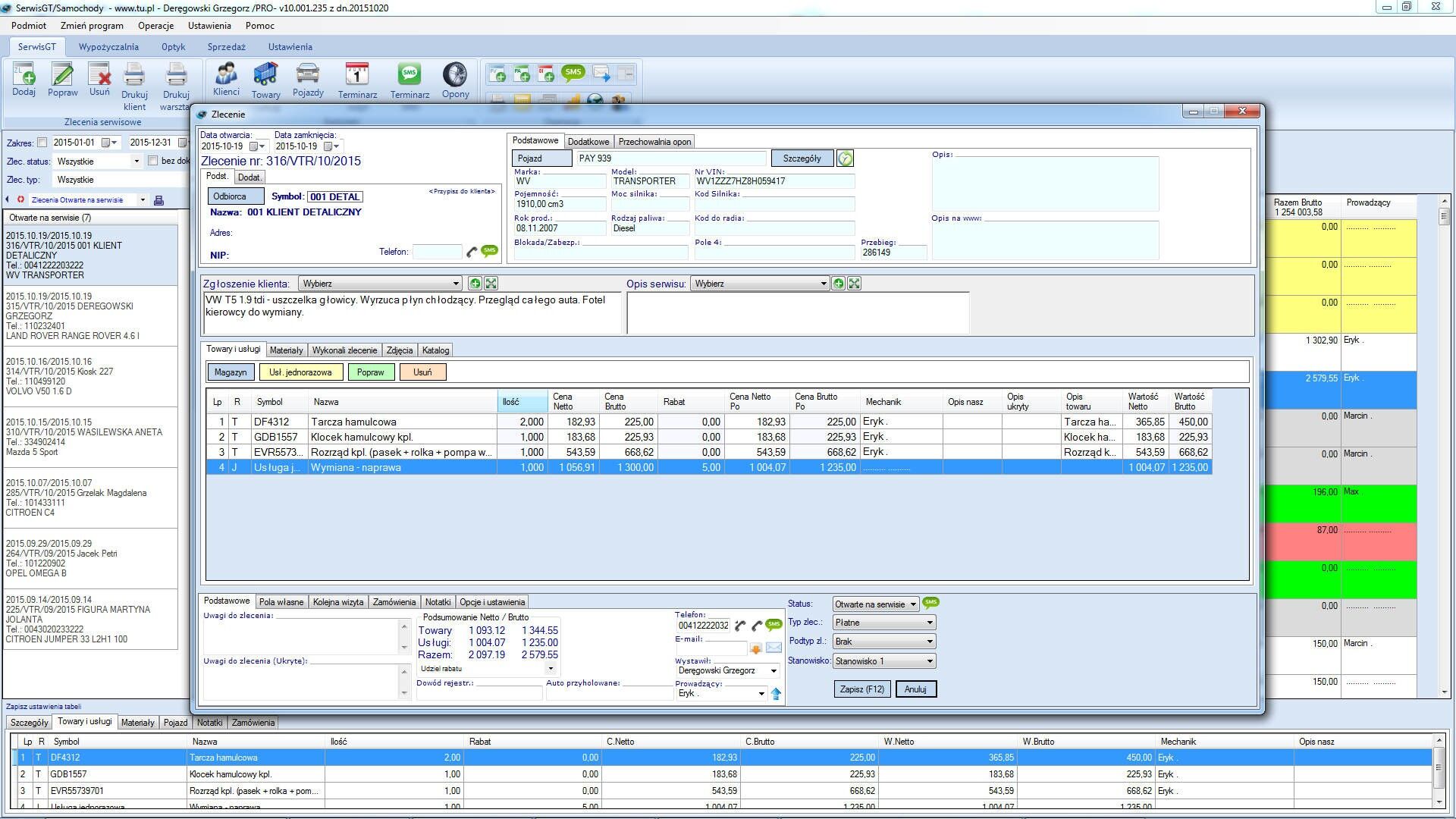Click the yellow Usł. jednorazowa button
The width and height of the screenshot is (1456, 819).
point(300,372)
